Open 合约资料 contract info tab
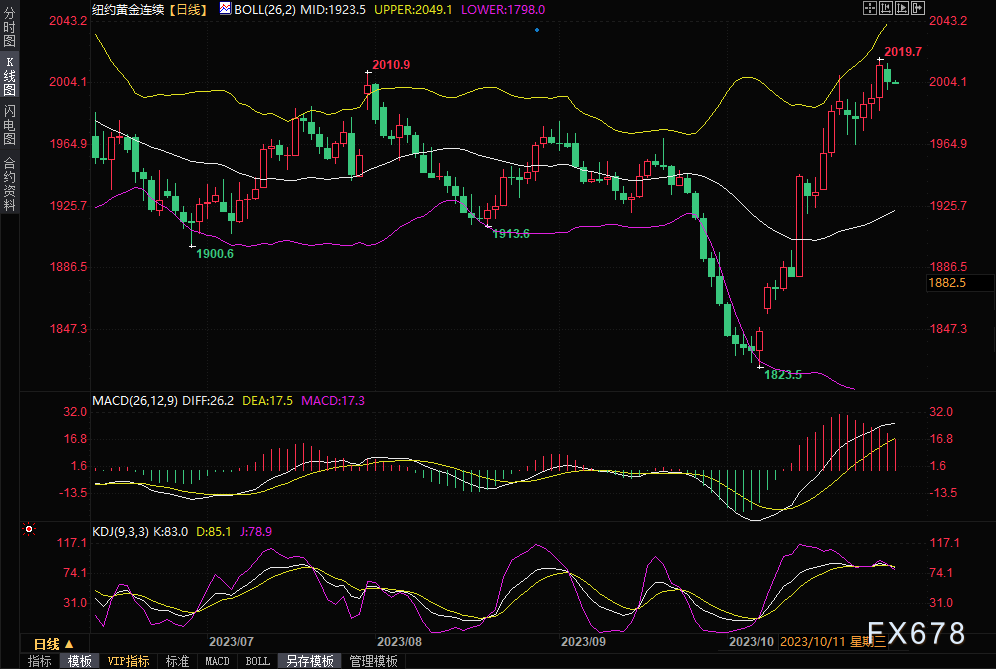Image resolution: width=996 pixels, height=669 pixels. pos(9,183)
